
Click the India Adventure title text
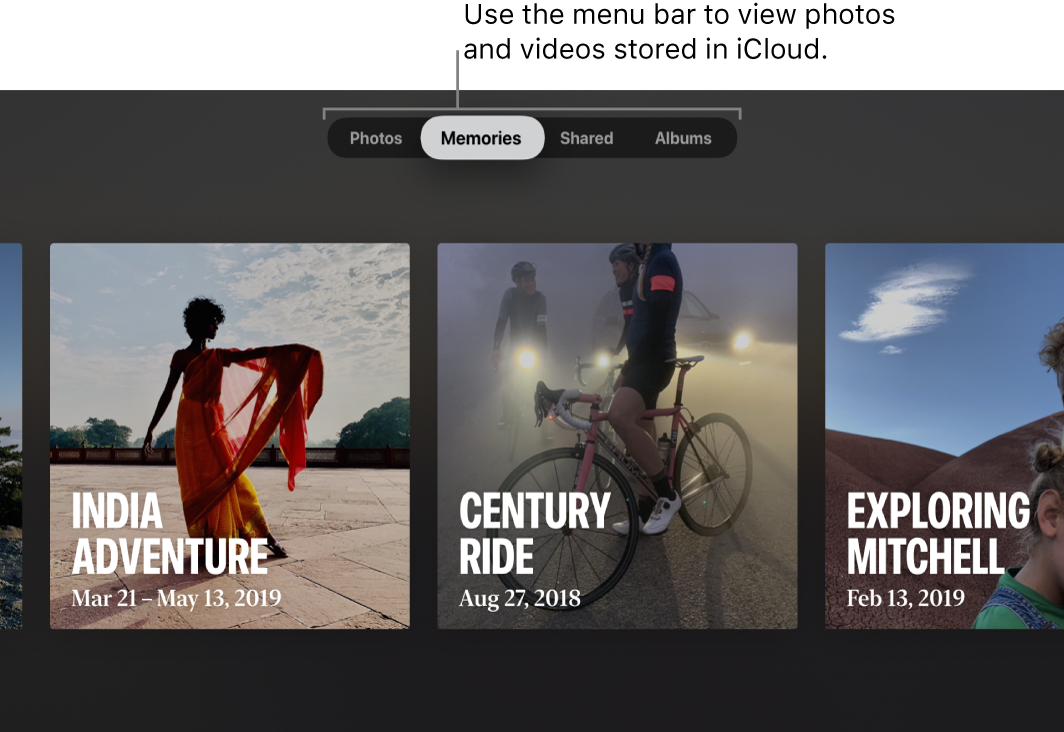coord(170,534)
